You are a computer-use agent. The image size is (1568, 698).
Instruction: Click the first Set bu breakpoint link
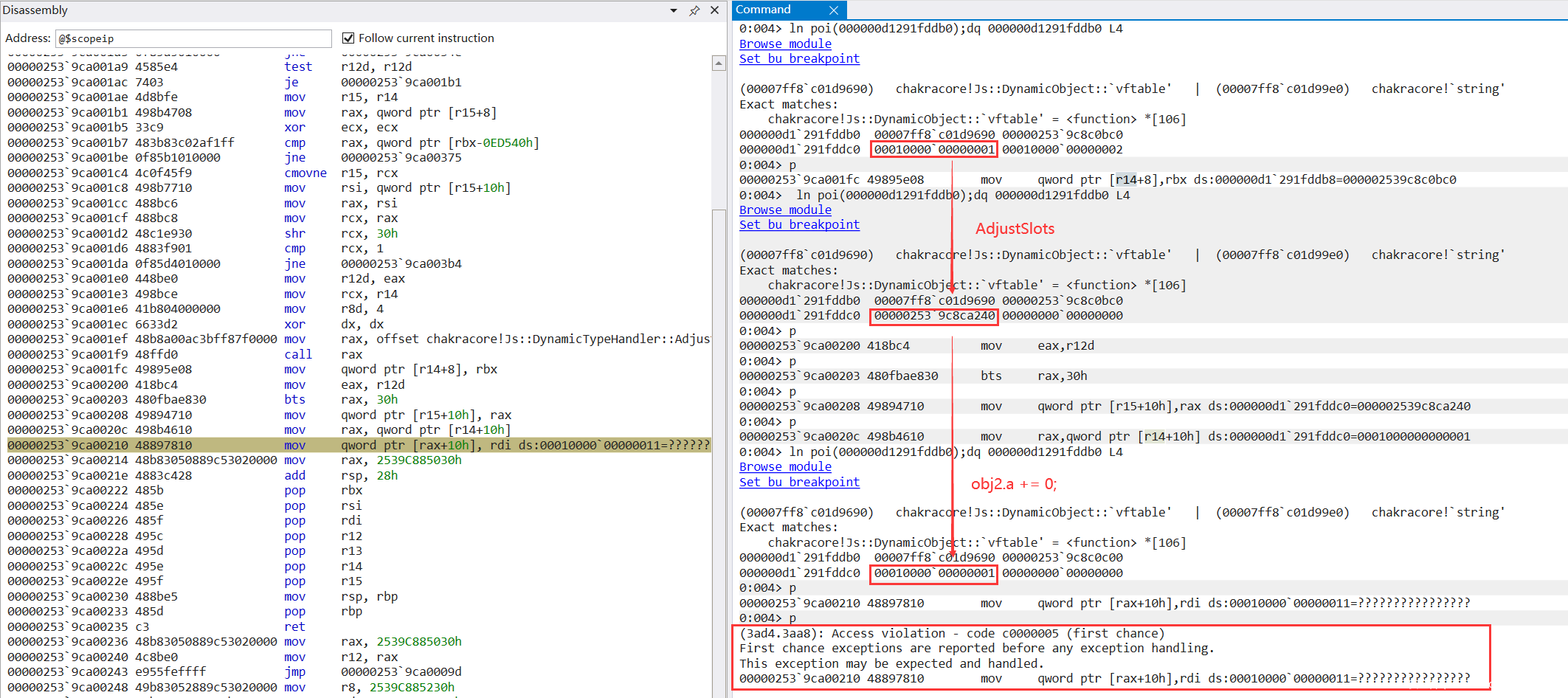point(799,58)
